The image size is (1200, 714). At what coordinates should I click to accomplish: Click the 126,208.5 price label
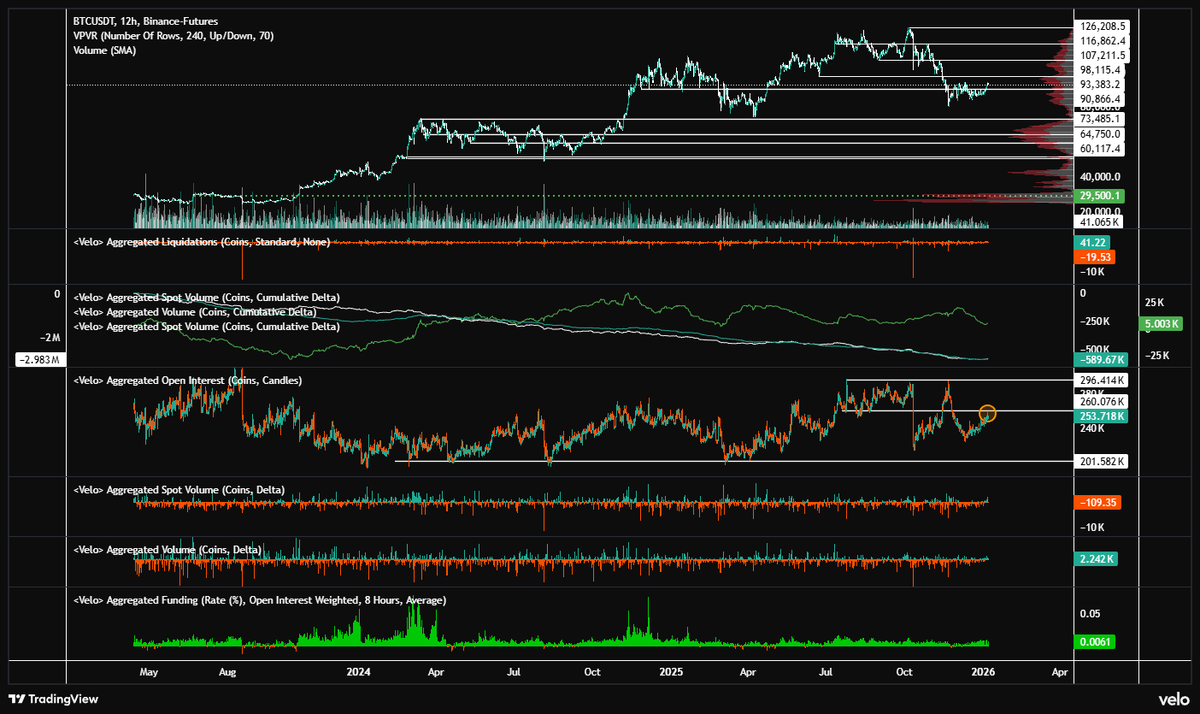coord(1103,26)
